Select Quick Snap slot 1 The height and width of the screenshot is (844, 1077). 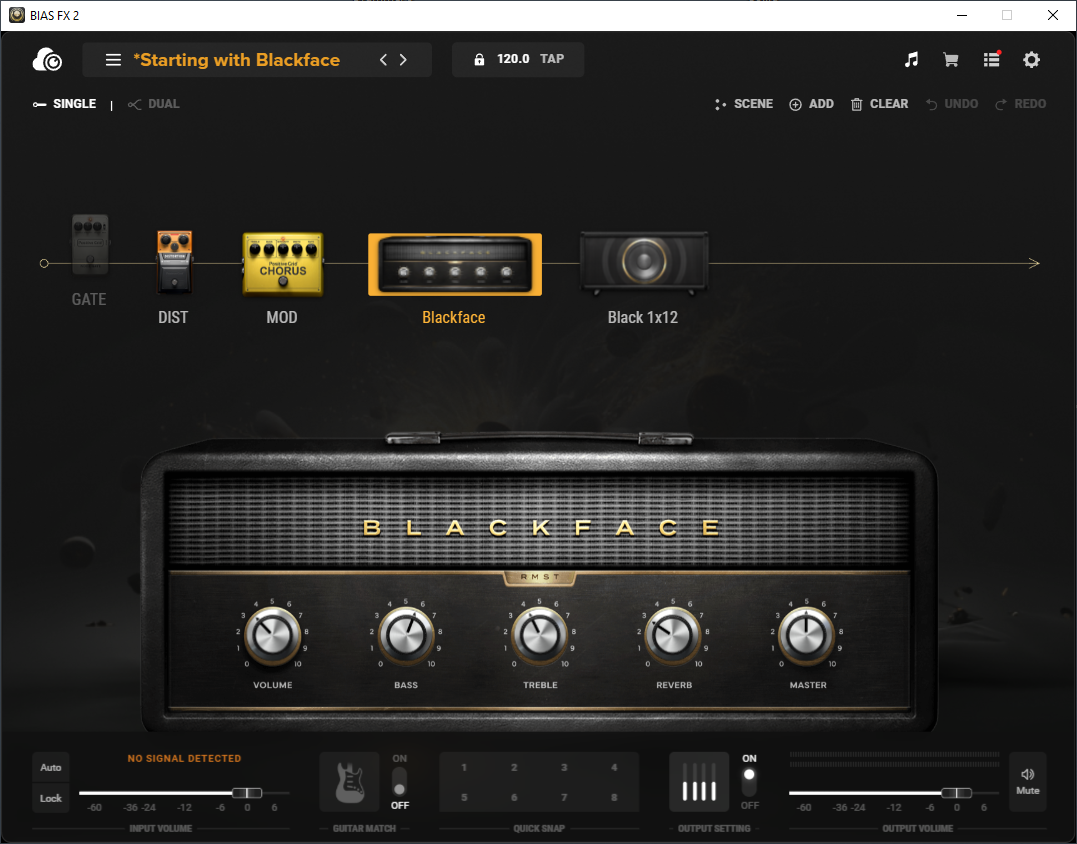pyautogui.click(x=464, y=767)
